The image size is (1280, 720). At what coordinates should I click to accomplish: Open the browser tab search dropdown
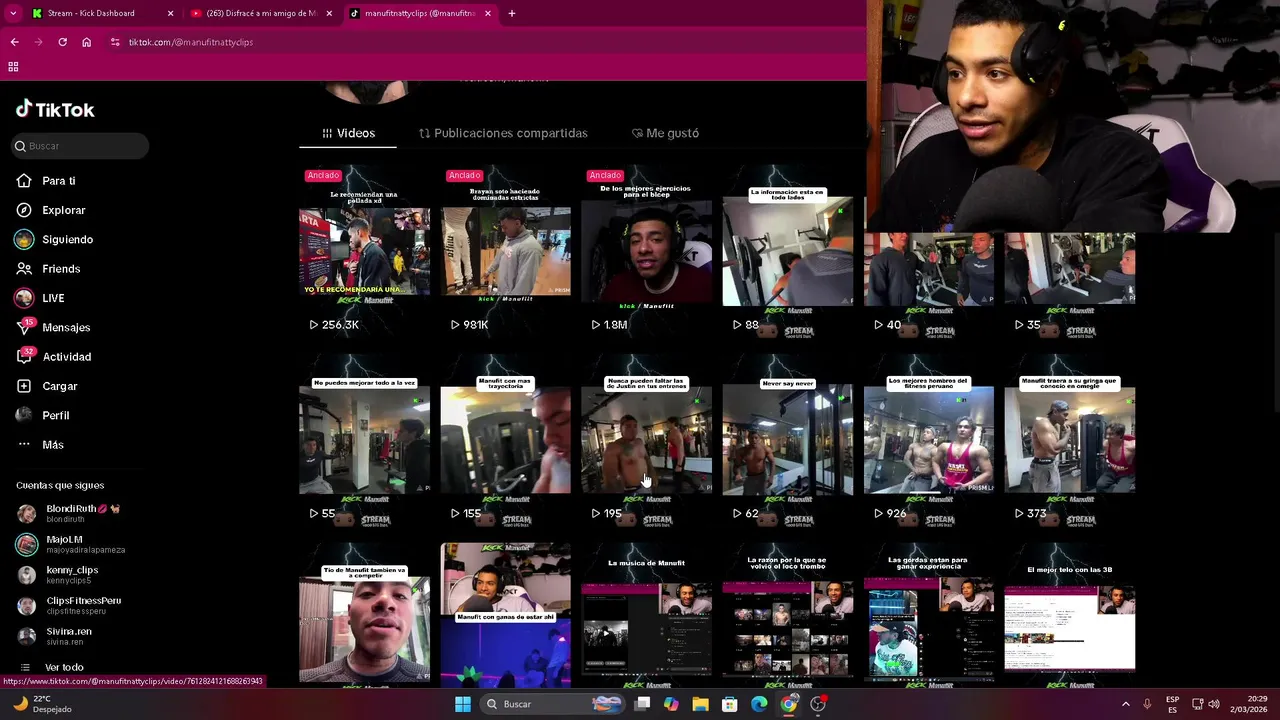(13, 13)
